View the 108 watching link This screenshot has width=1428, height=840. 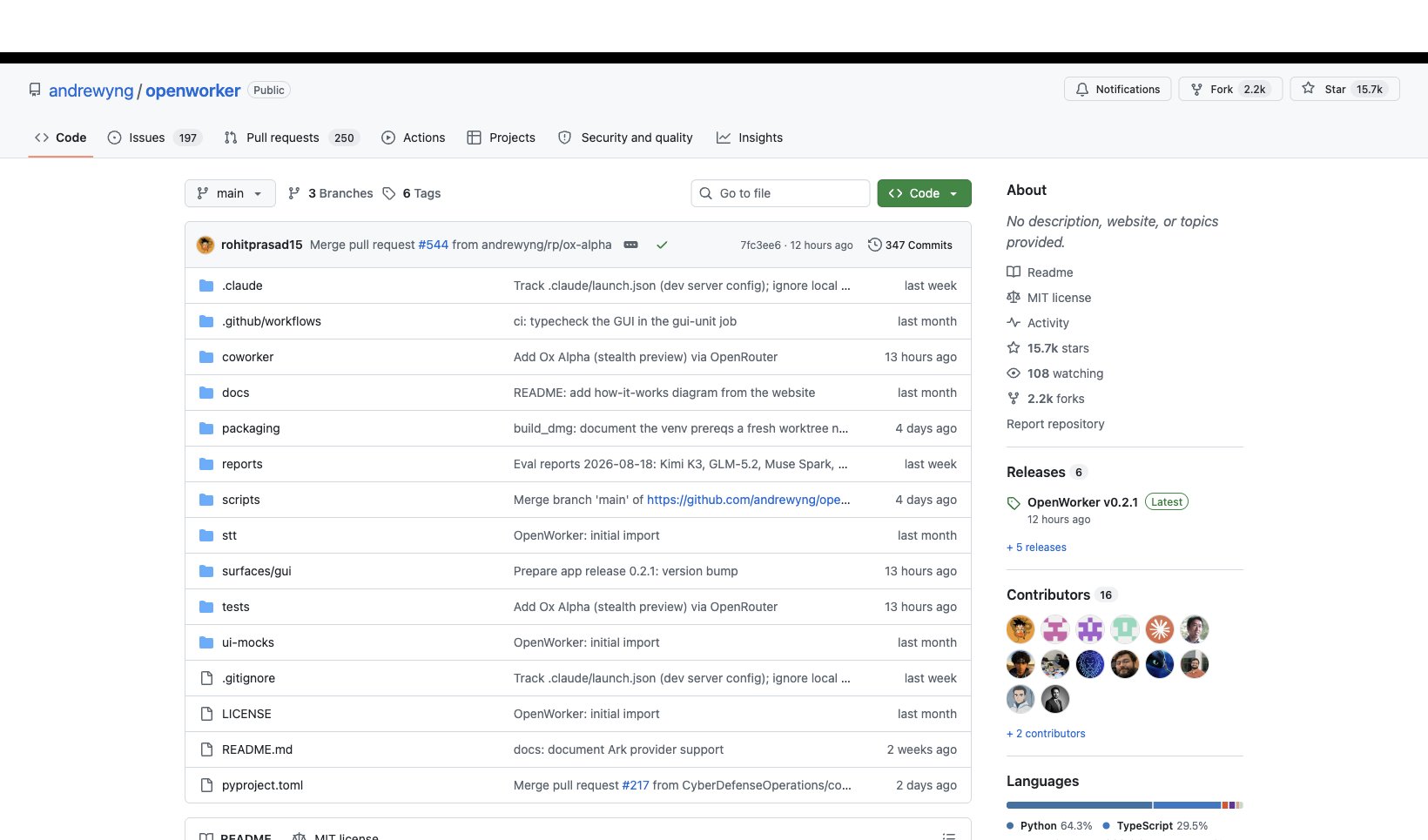click(1055, 373)
